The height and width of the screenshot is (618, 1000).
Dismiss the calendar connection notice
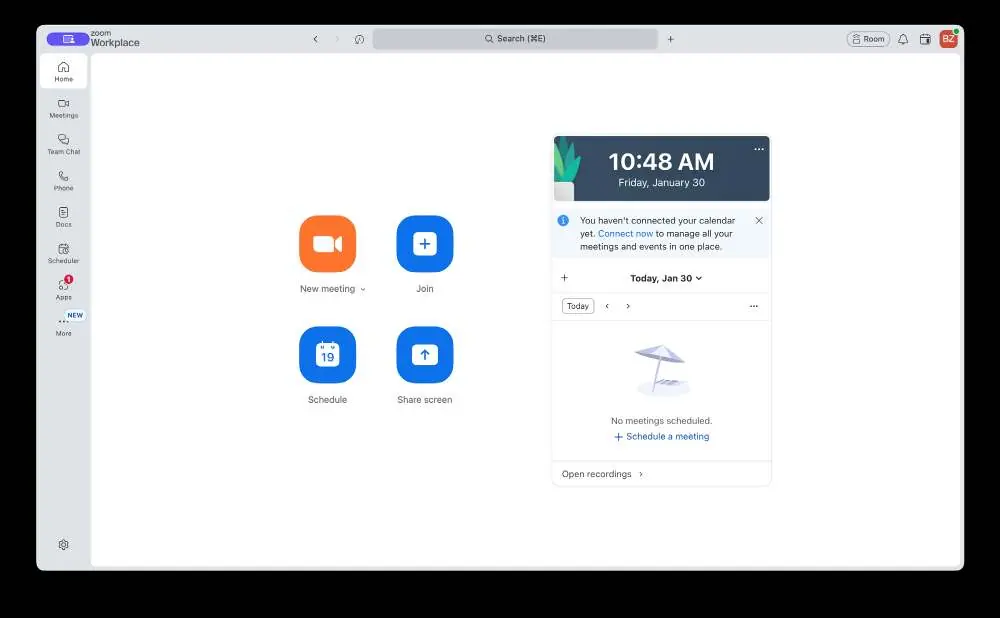tap(759, 221)
